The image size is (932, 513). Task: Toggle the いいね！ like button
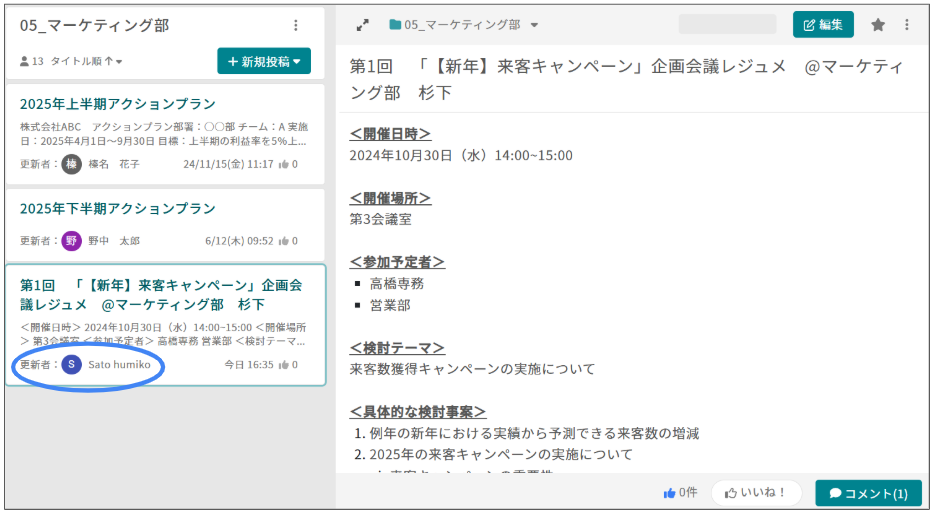pos(756,493)
